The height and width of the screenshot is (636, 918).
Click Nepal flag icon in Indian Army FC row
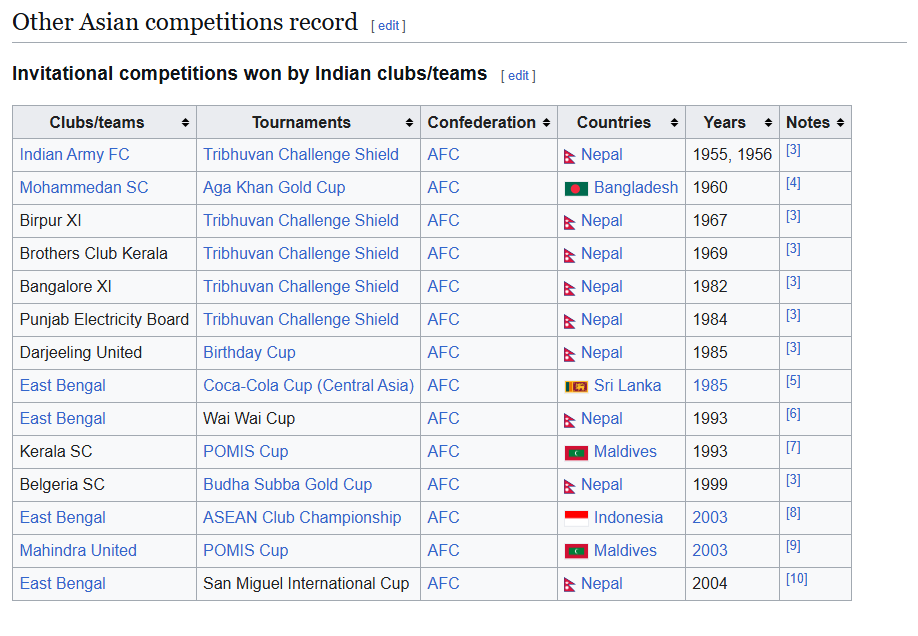570,156
